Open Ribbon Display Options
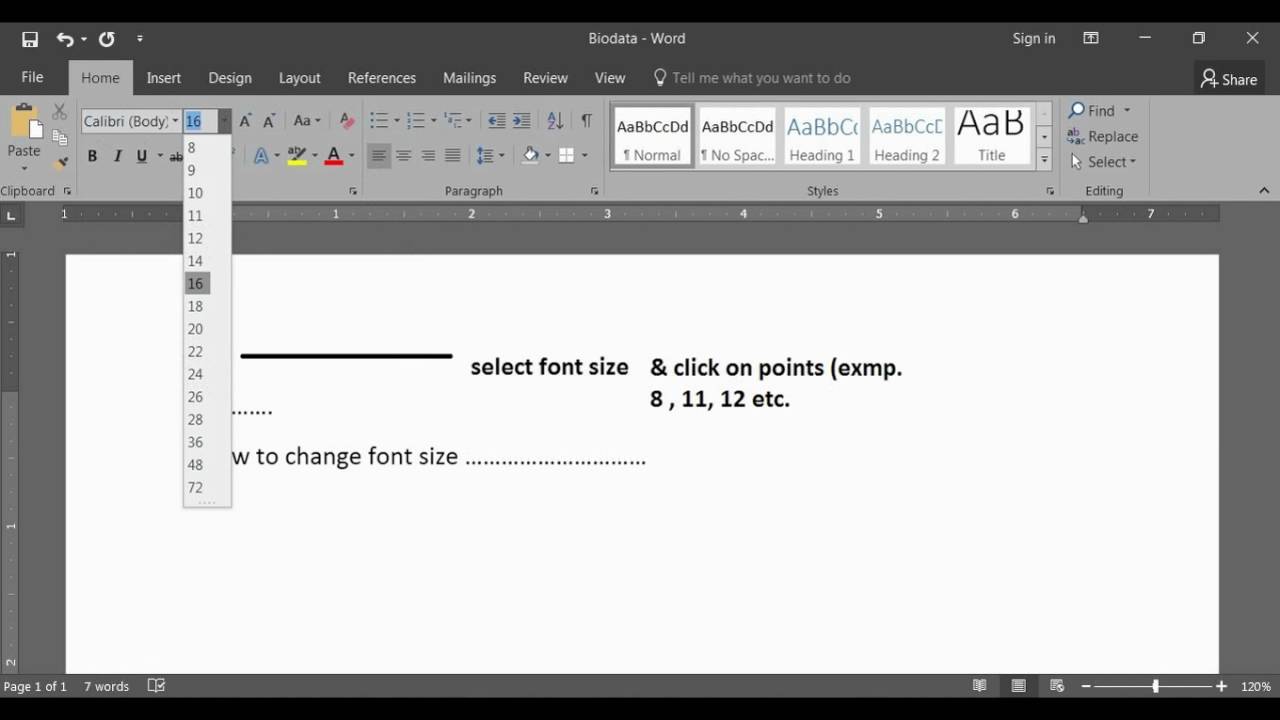The width and height of the screenshot is (1280, 720). tap(1091, 38)
